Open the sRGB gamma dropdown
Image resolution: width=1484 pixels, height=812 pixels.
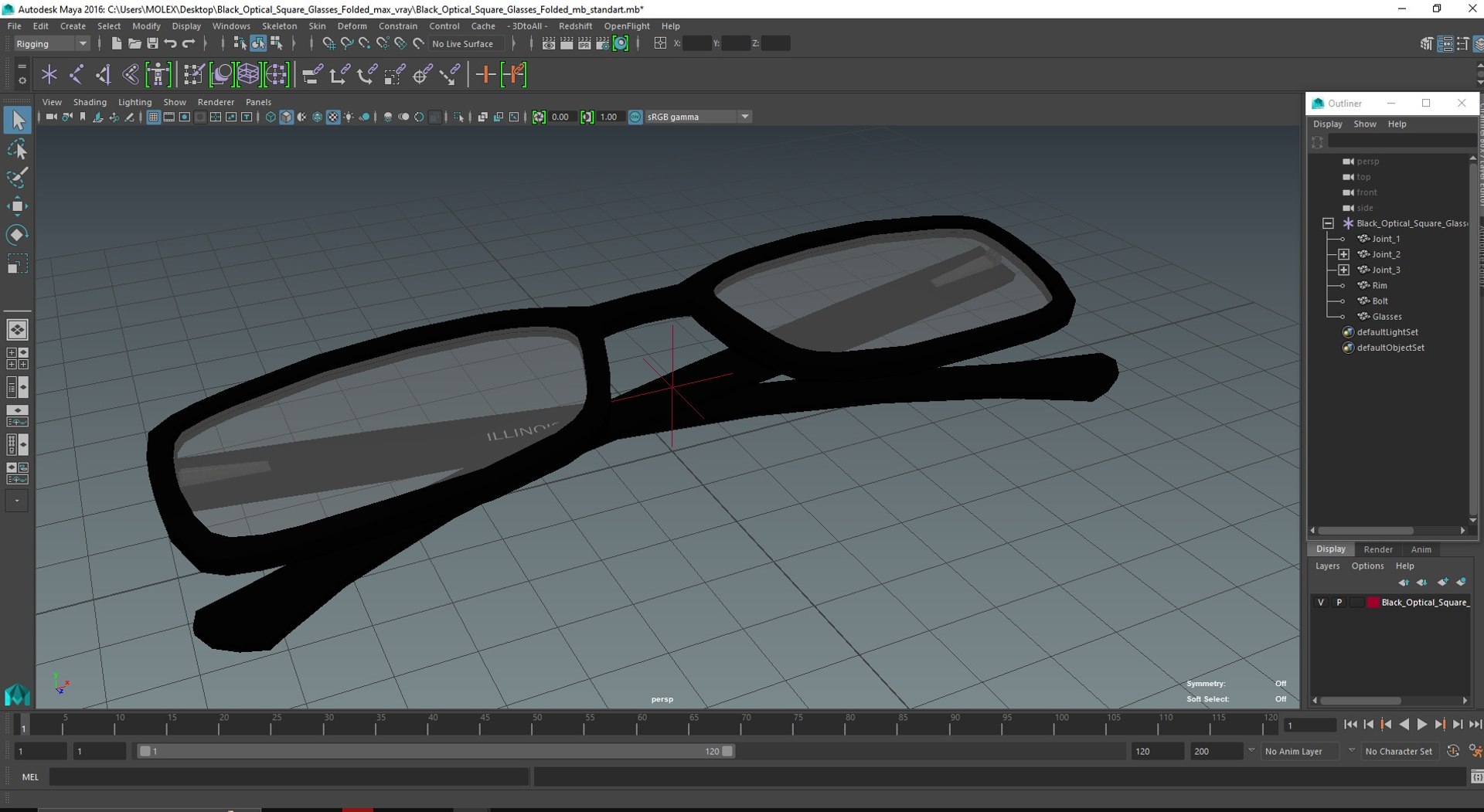(697, 117)
